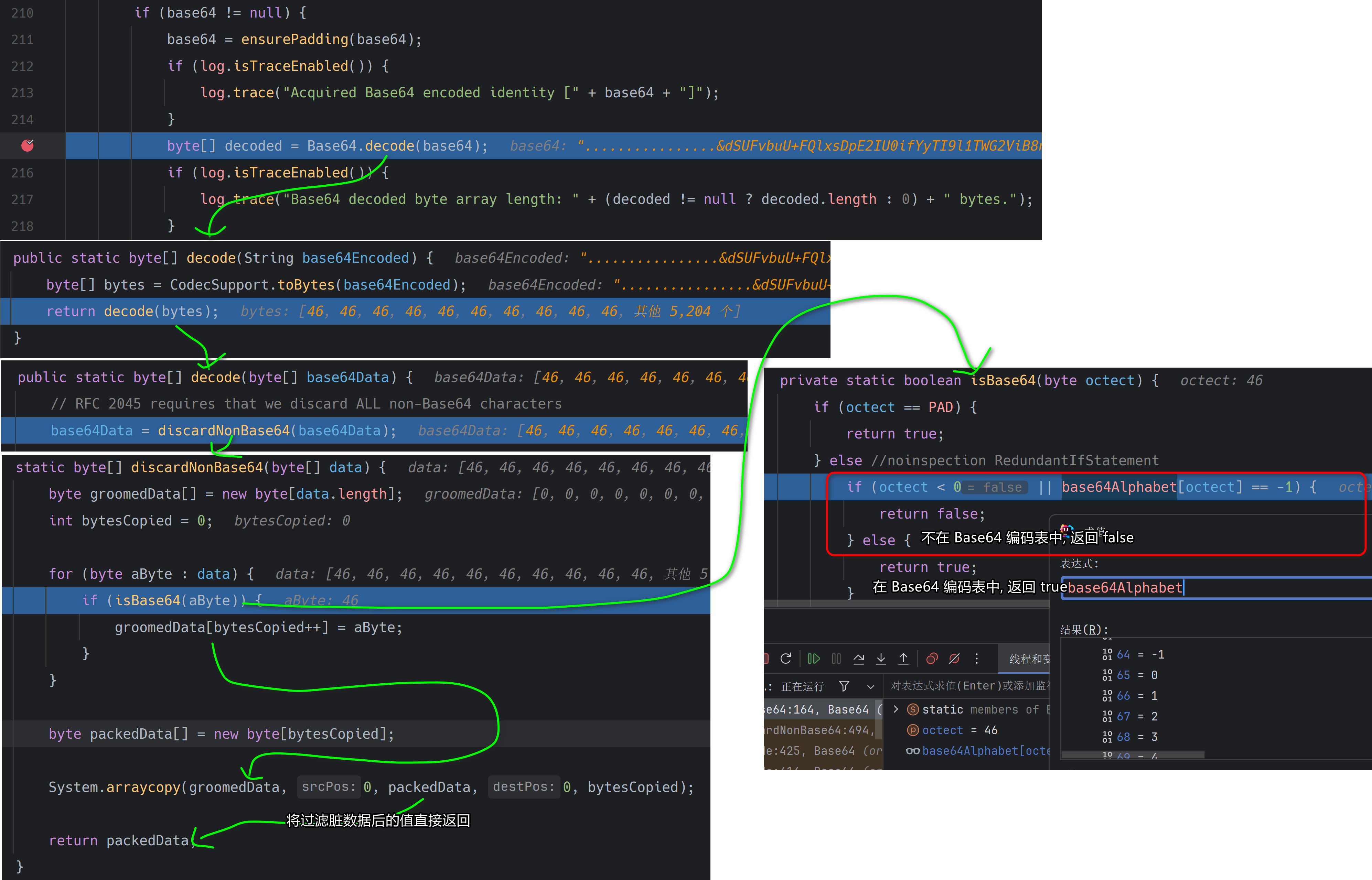Click the static members S icon

coord(913,709)
